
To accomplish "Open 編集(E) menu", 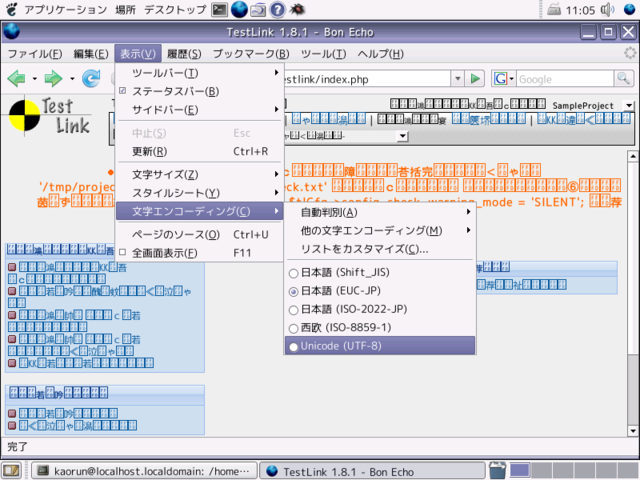I will tap(91, 54).
